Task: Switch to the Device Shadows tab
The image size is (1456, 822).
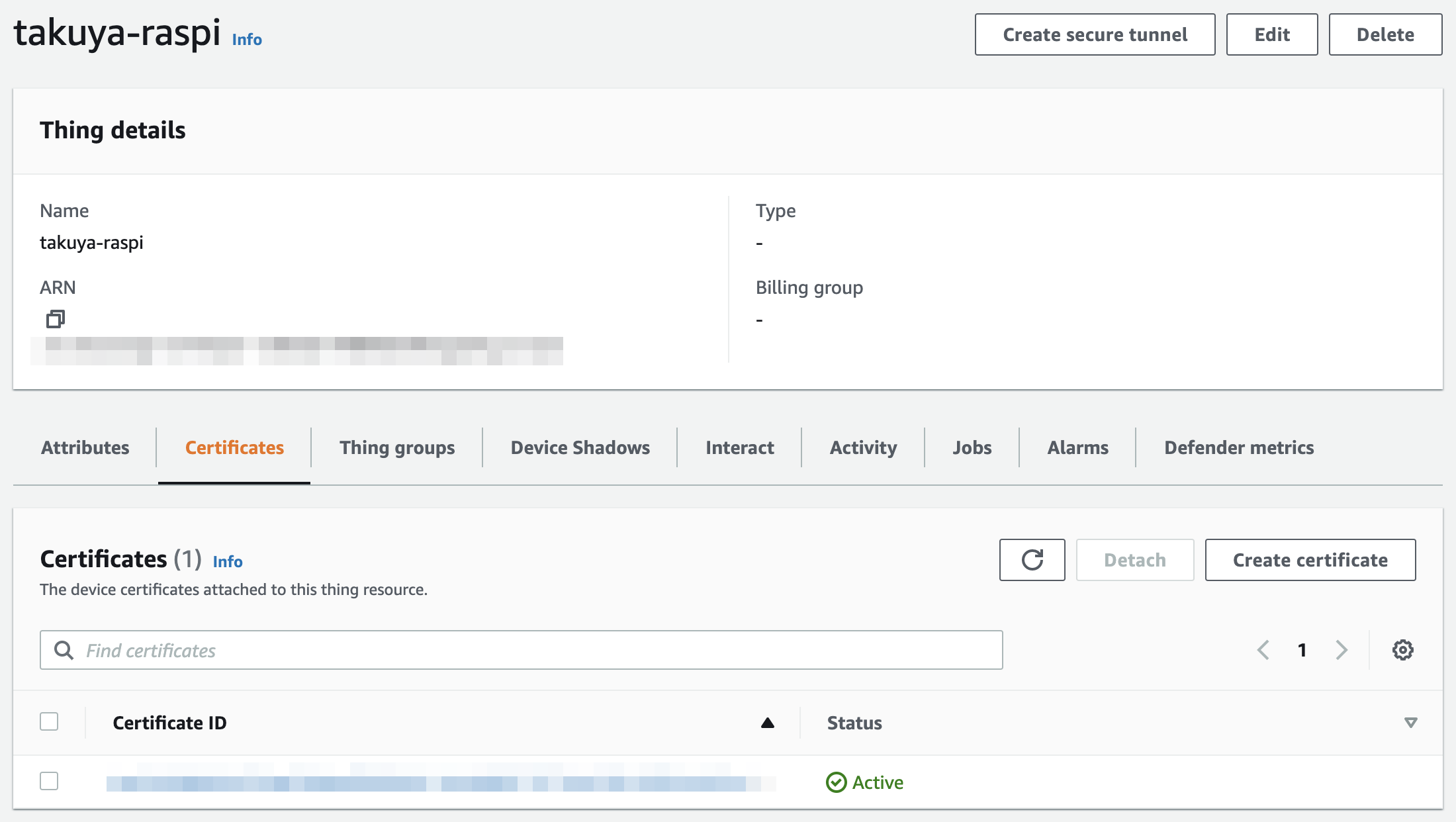Action: (x=579, y=447)
